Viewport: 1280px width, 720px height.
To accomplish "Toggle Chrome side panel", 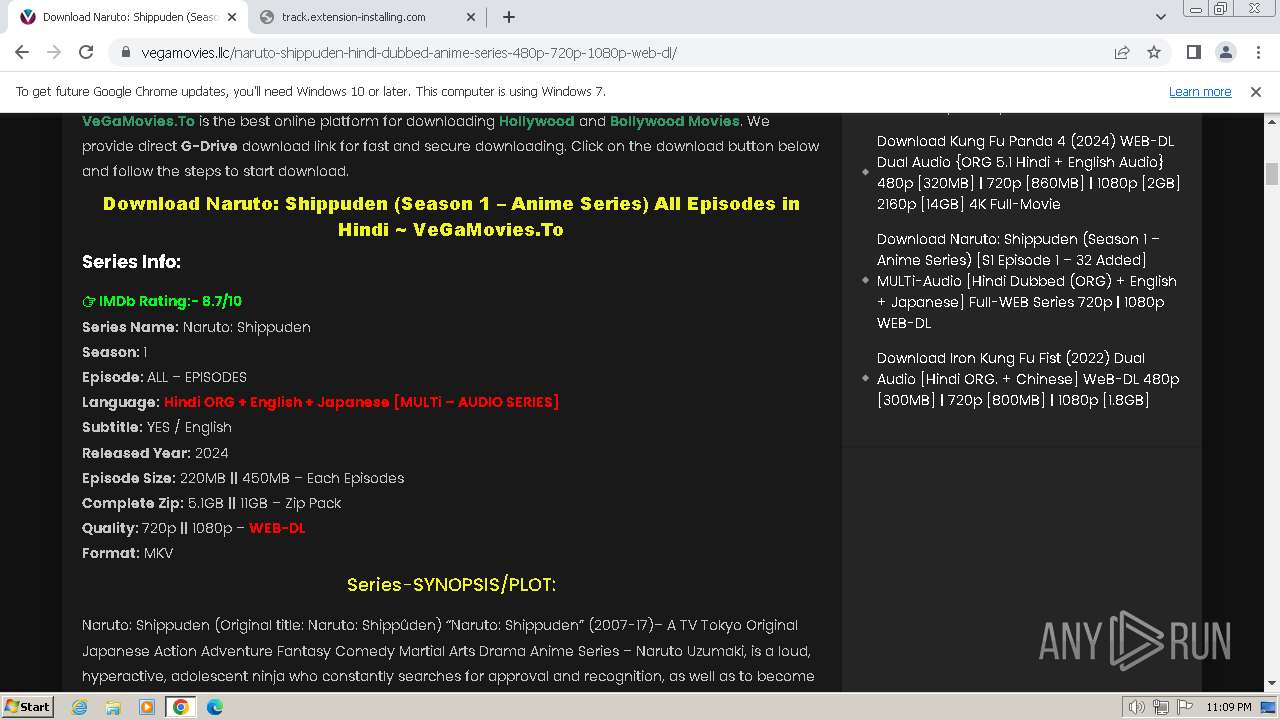I will pos(1193,52).
